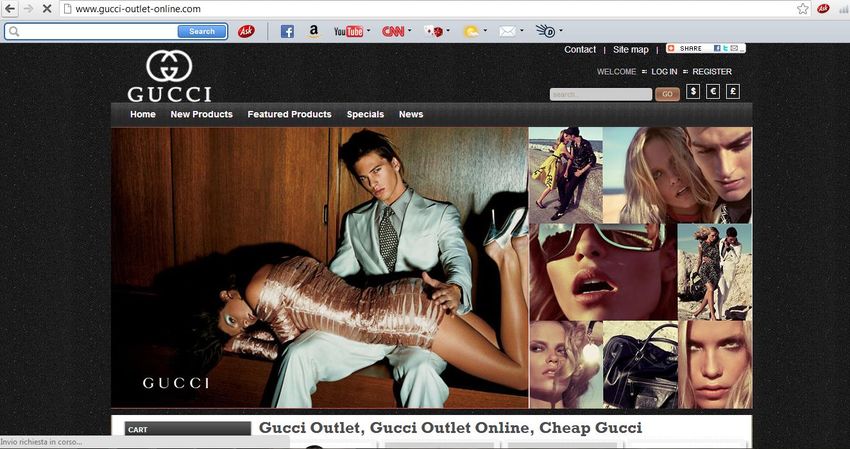Viewport: 850px width, 449px height.
Task: Expand the CNN dropdown arrow
Action: tap(410, 30)
